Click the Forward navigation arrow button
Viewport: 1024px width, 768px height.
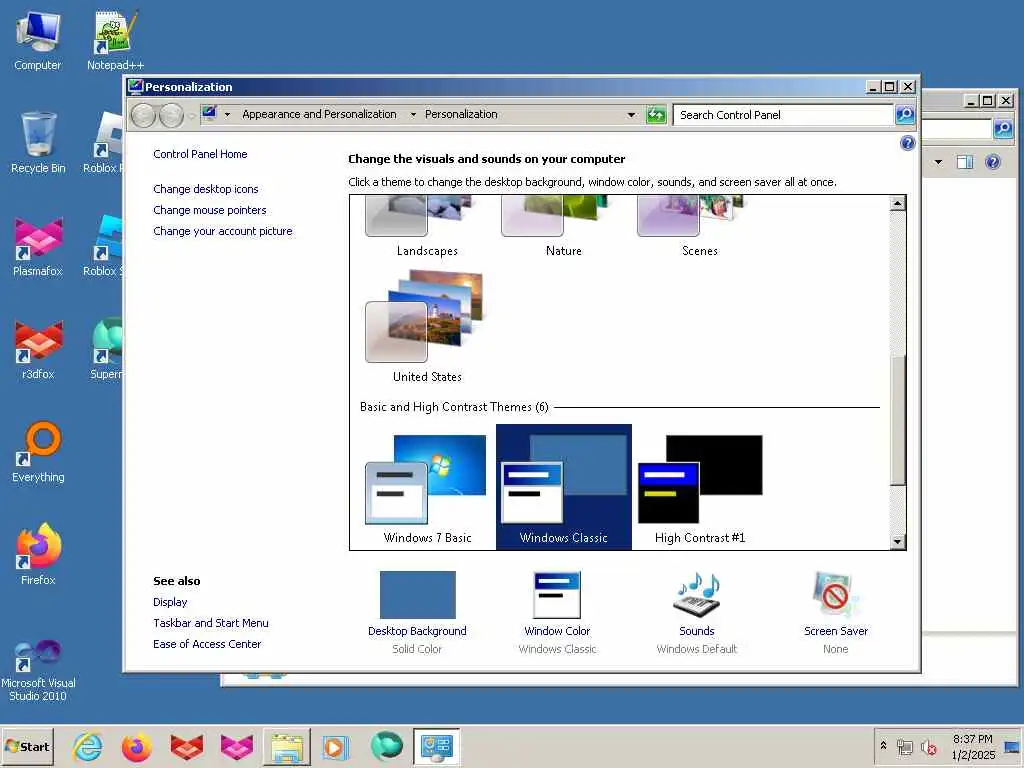[x=171, y=116]
